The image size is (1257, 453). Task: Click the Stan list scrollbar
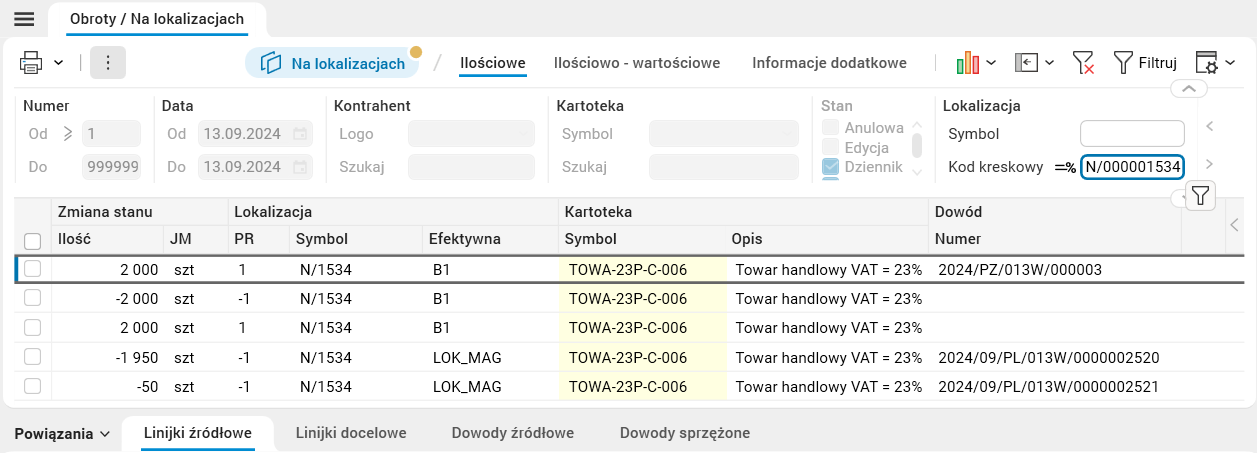pyautogui.click(x=916, y=148)
